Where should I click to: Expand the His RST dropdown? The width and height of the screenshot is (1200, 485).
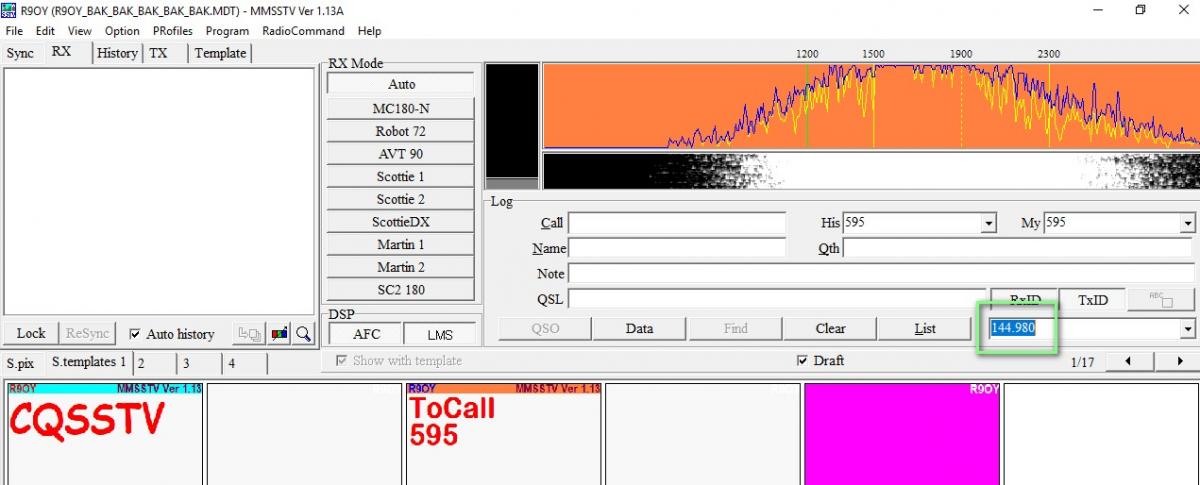pyautogui.click(x=989, y=223)
